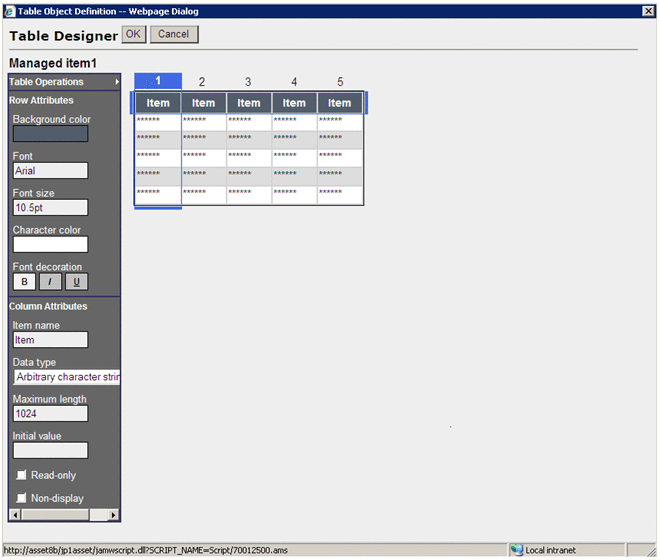The image size is (660, 560).
Task: Open the Background color swatch
Action: click(51, 134)
